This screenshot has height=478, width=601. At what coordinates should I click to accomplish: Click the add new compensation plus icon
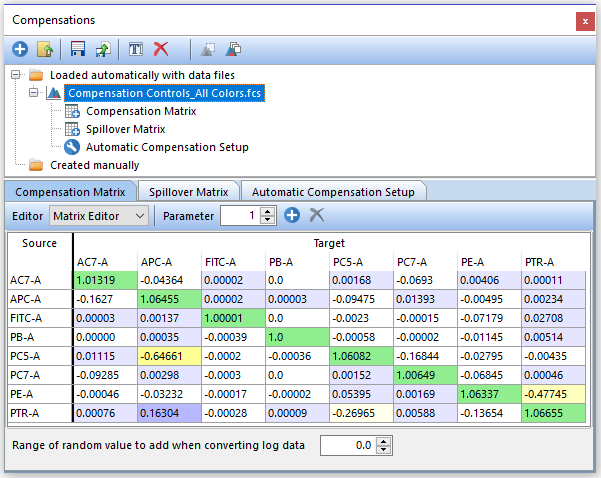[20, 48]
